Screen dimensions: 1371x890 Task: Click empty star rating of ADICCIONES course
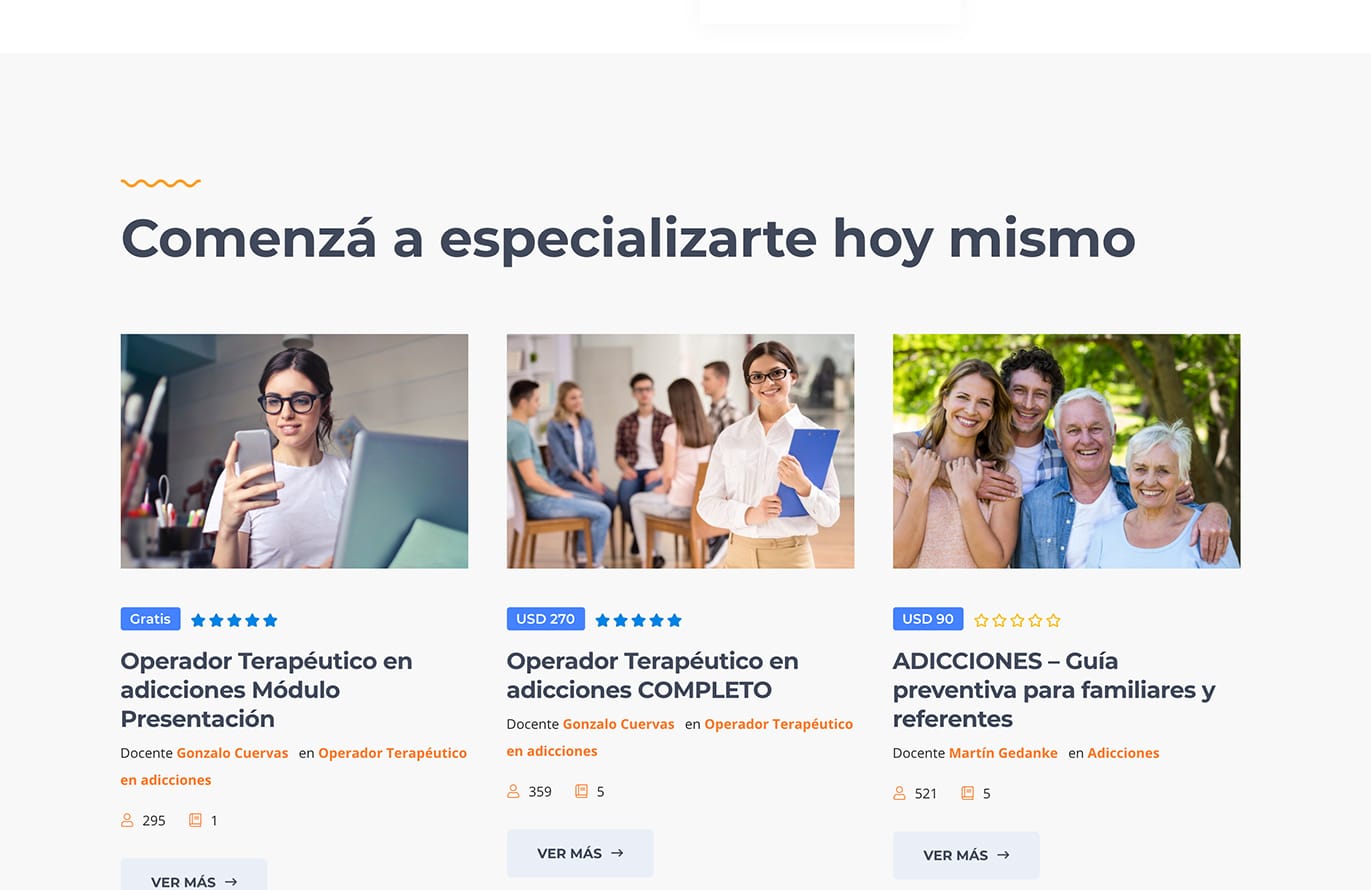click(x=1017, y=620)
